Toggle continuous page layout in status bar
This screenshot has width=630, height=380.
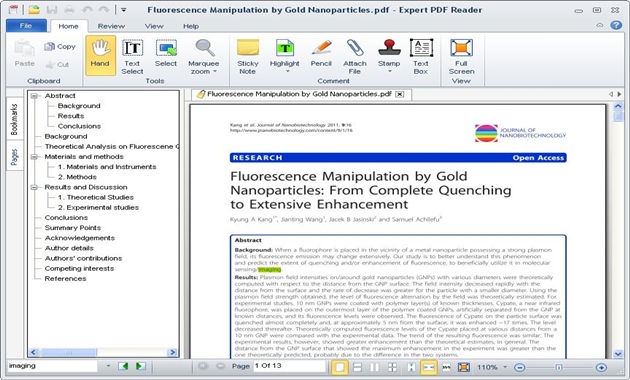357,367
